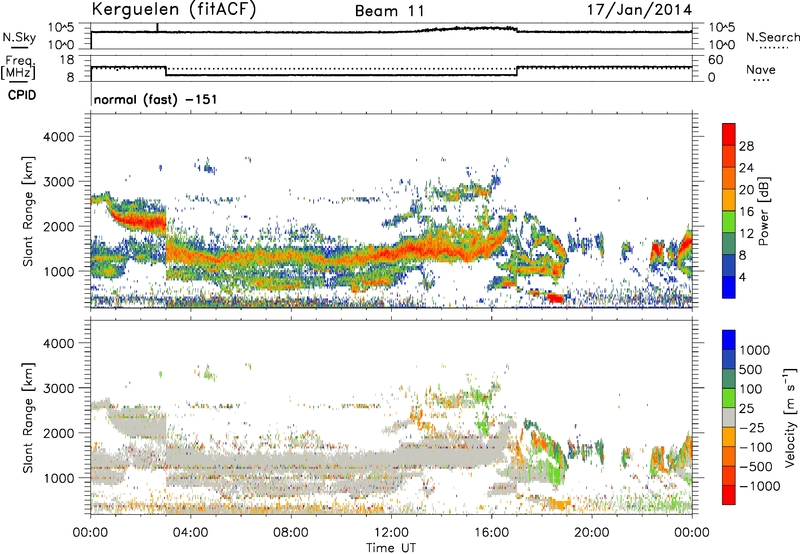Click the 'Beam 11' label

(389, 11)
